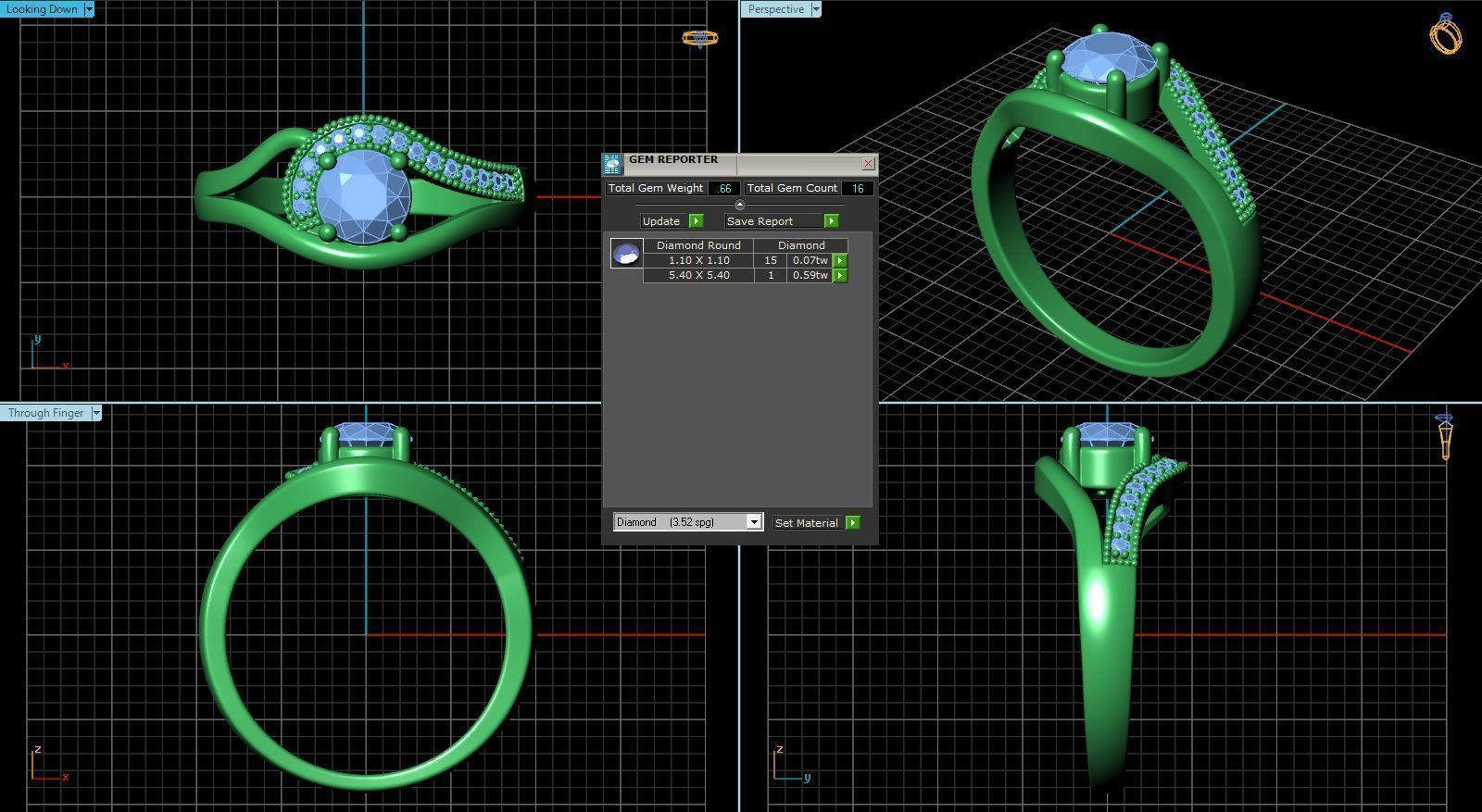Click the Looking Down viewport label
The width and height of the screenshot is (1482, 812).
click(x=43, y=9)
